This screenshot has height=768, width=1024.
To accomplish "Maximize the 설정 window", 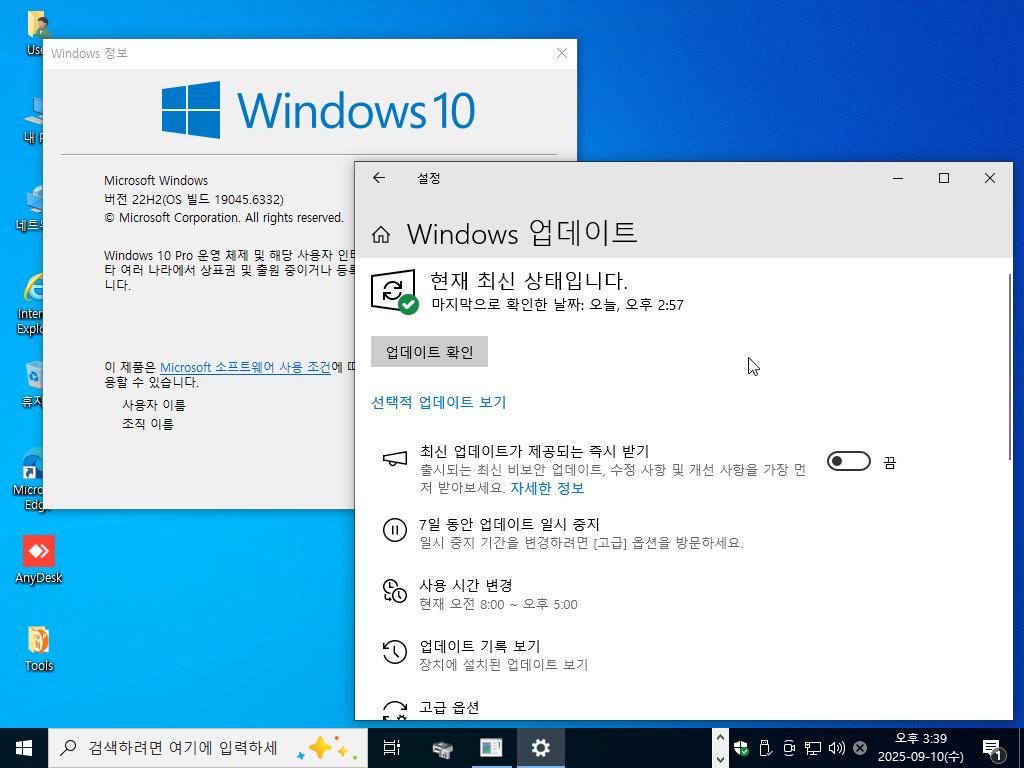I will 944,178.
